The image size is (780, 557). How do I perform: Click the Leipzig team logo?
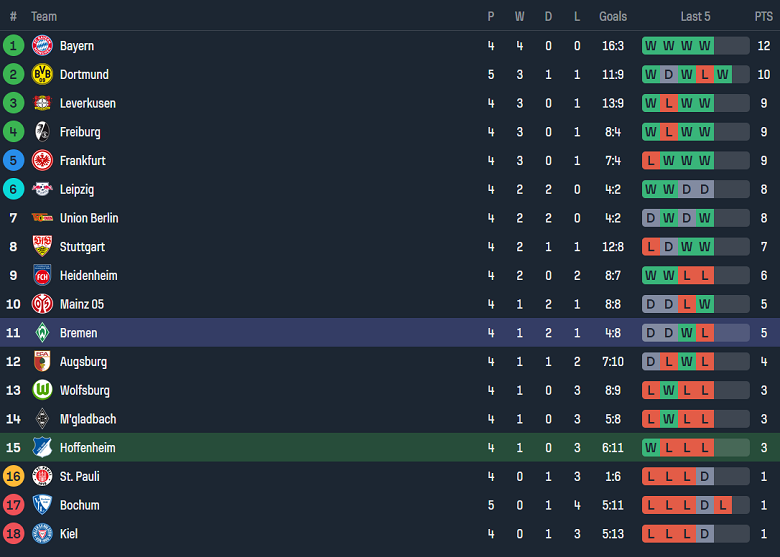point(42,189)
